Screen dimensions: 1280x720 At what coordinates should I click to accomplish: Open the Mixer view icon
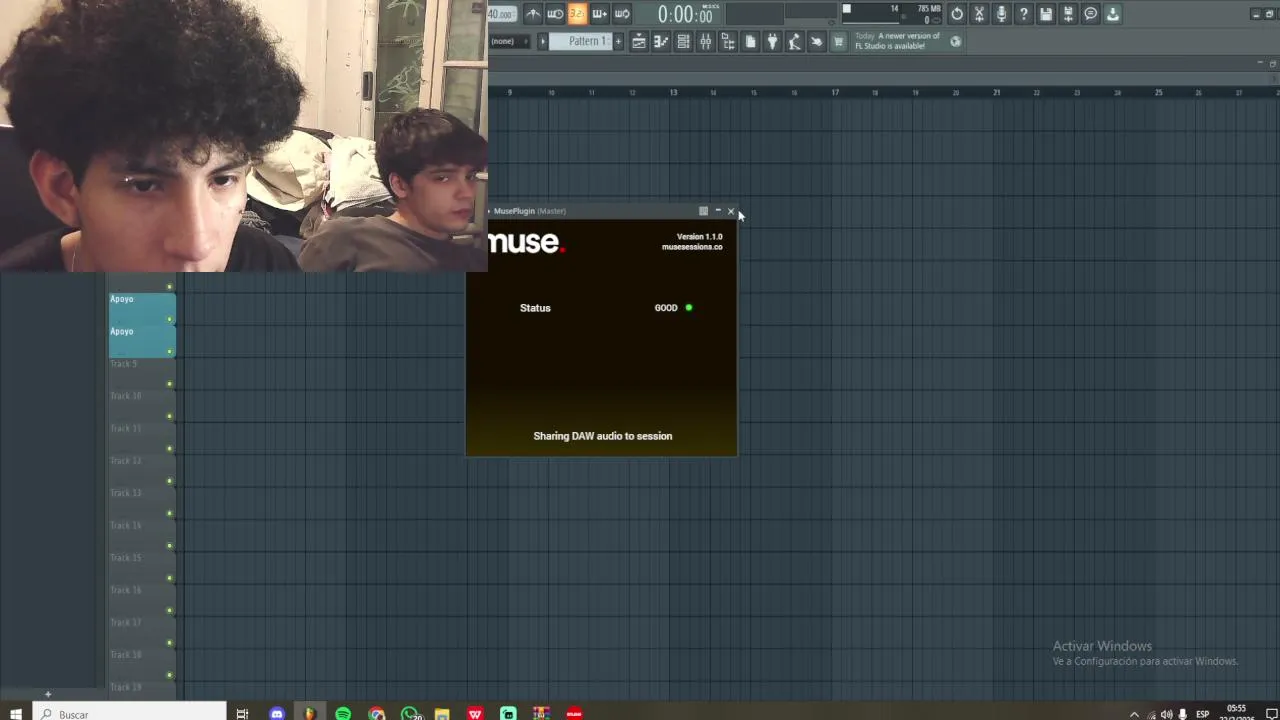(x=705, y=41)
